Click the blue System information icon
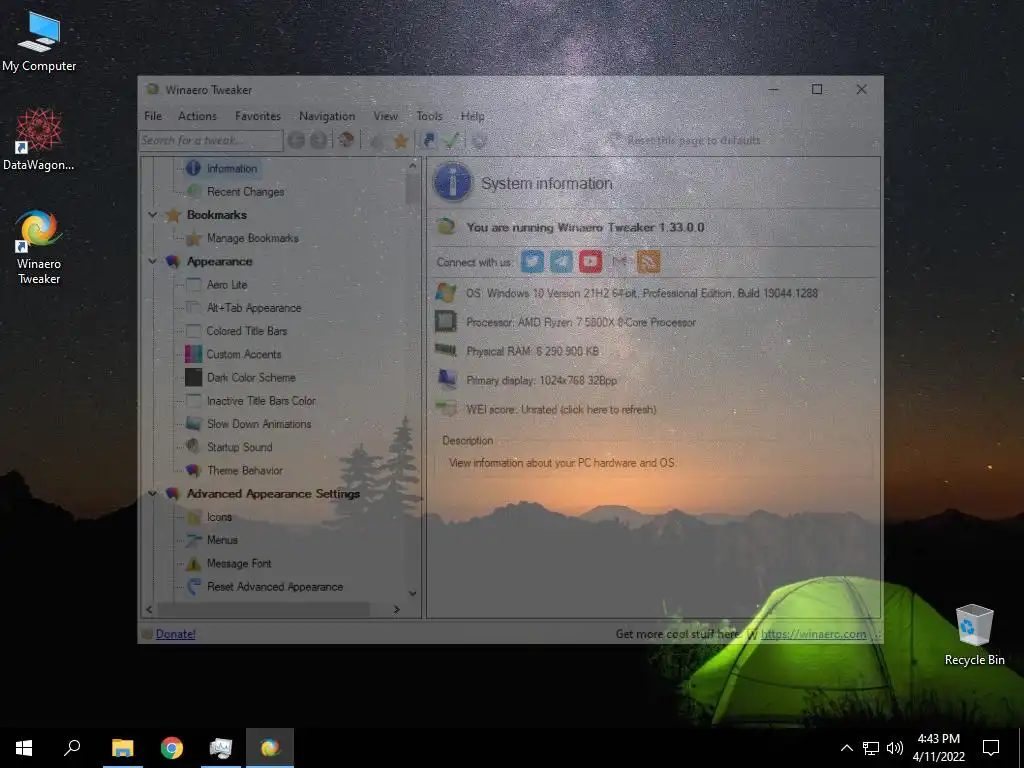1024x768 pixels. click(452, 182)
